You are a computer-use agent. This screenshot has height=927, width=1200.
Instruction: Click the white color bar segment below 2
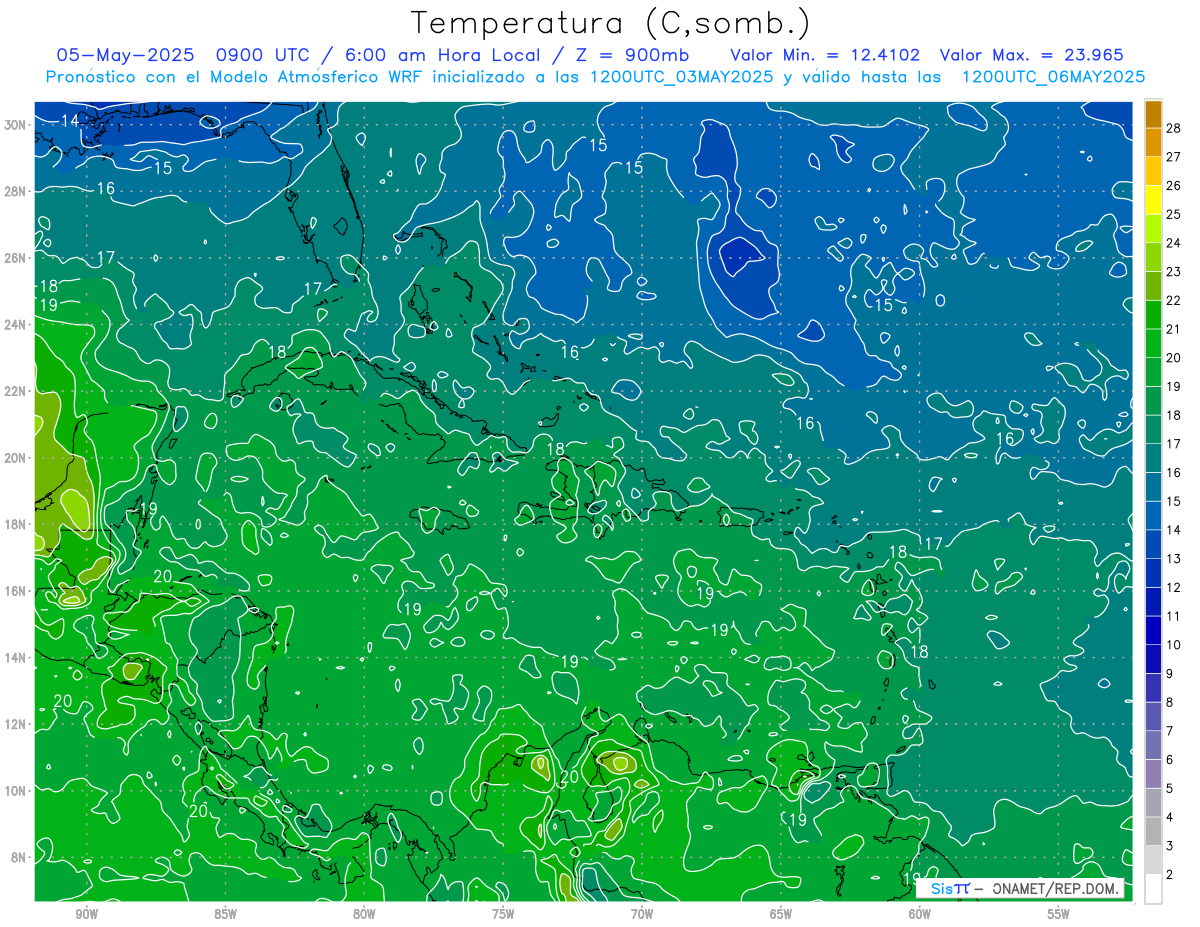(x=1153, y=889)
